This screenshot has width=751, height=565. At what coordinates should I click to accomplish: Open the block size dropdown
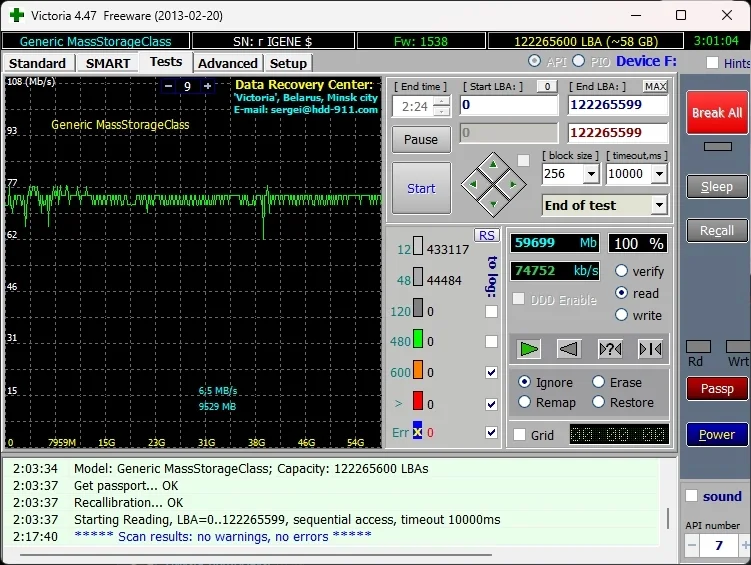(590, 174)
